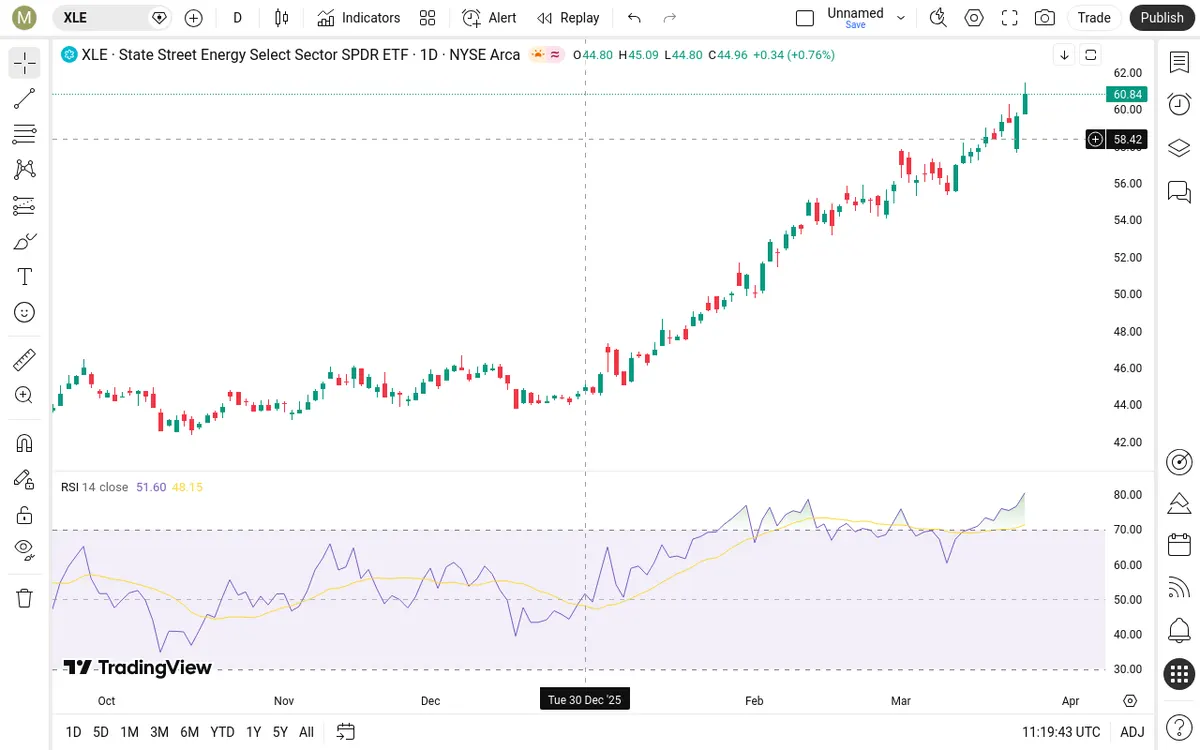
Task: Open the object tree layers panel
Action: pyautogui.click(x=1179, y=147)
